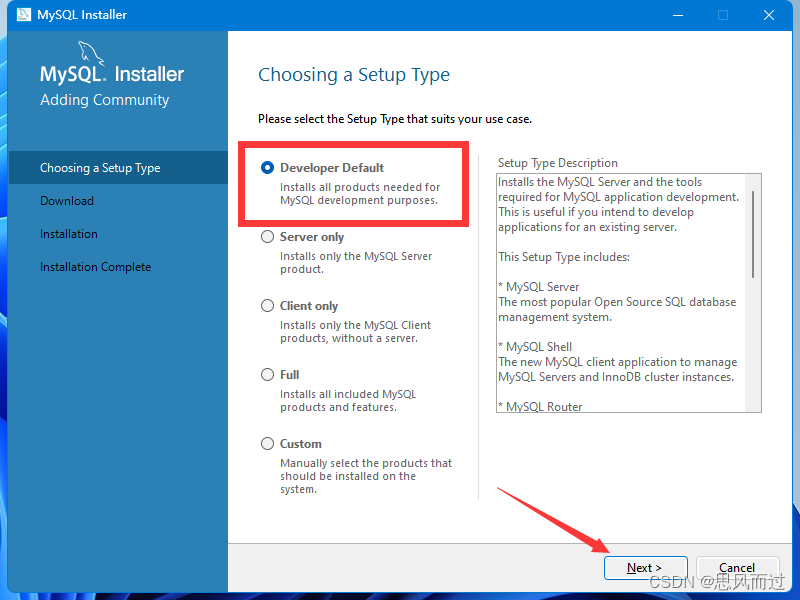The image size is (800, 600).
Task: Close the MySQL Installer window
Action: (769, 15)
